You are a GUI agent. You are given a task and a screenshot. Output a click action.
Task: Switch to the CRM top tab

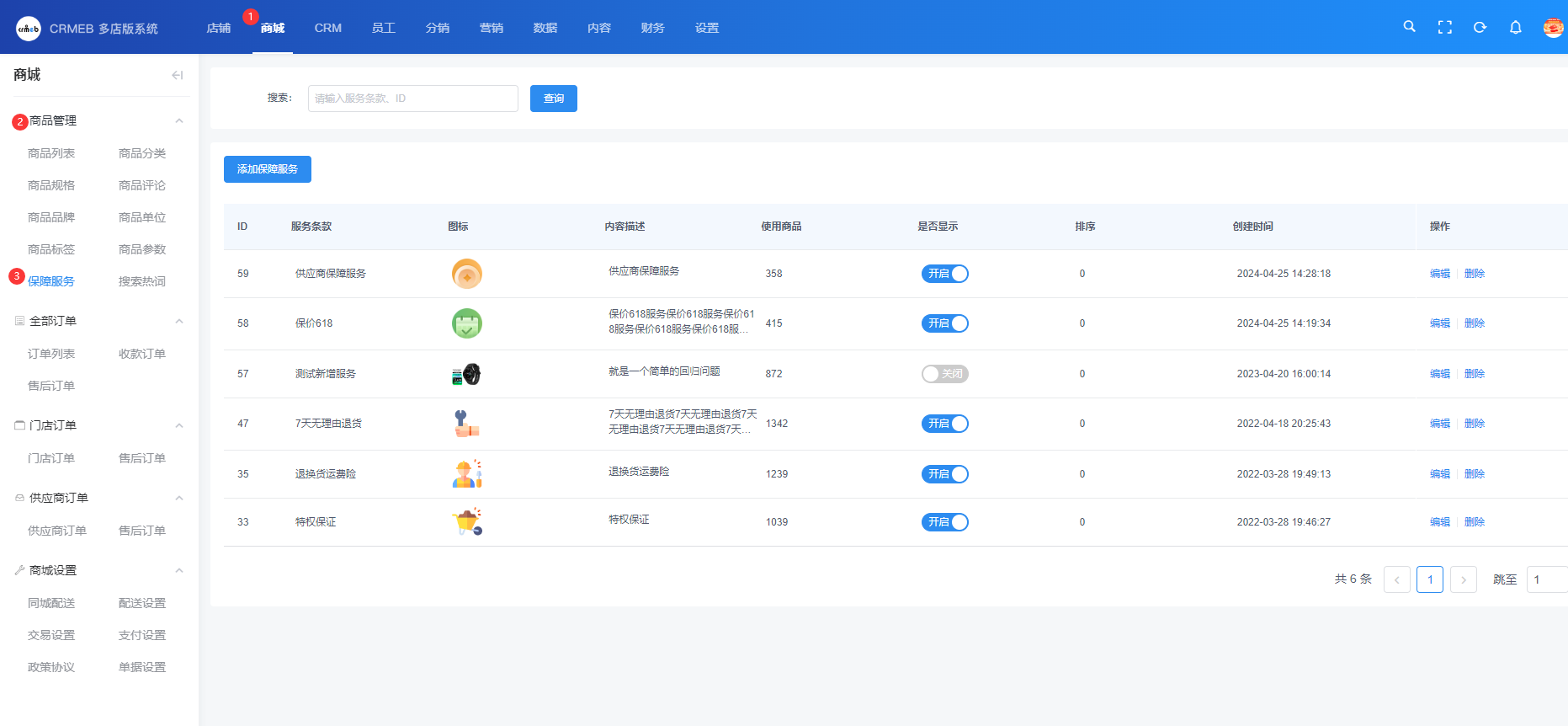pos(327,28)
